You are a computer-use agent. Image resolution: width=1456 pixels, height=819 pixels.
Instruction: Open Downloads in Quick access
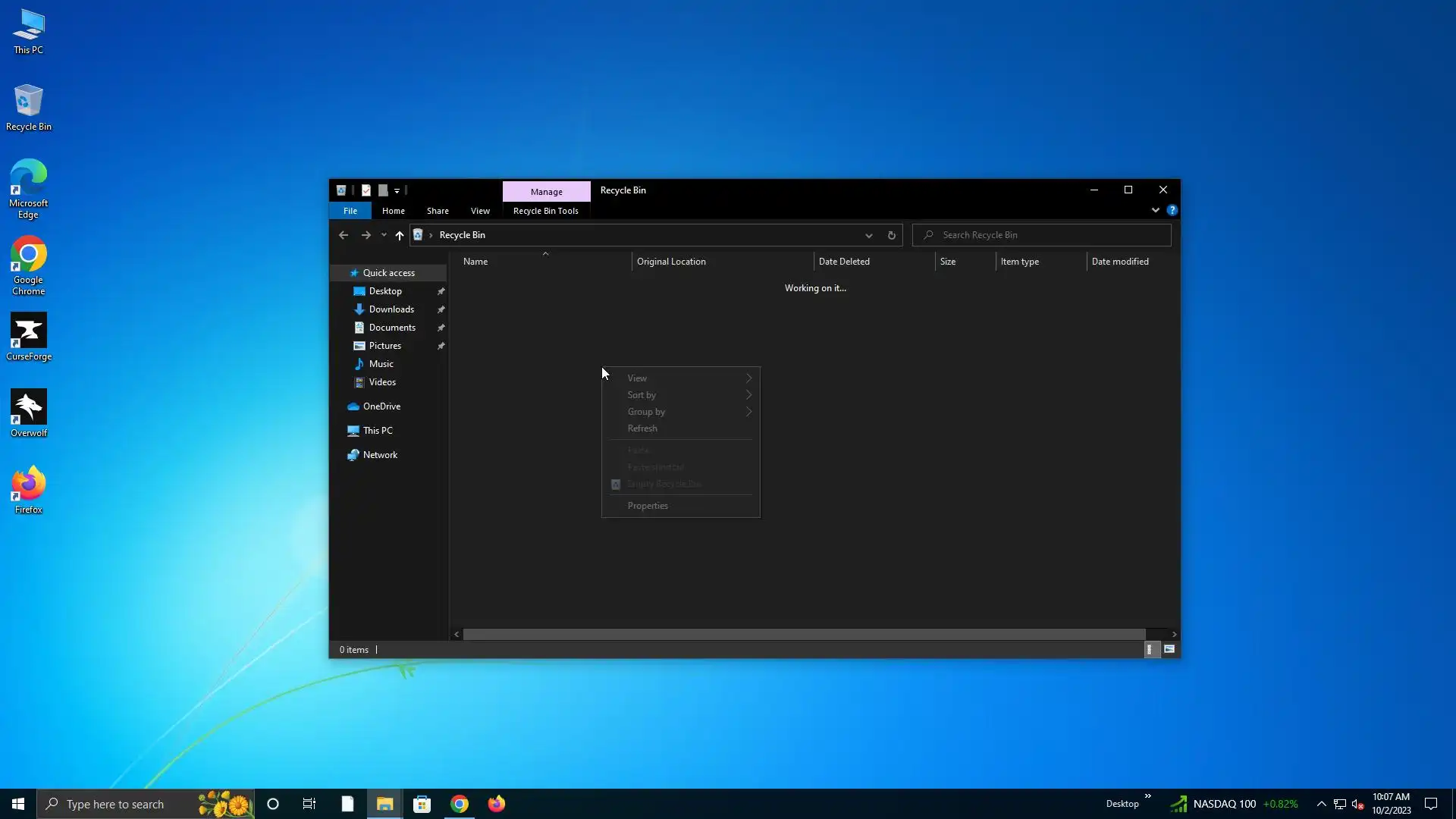pos(391,309)
